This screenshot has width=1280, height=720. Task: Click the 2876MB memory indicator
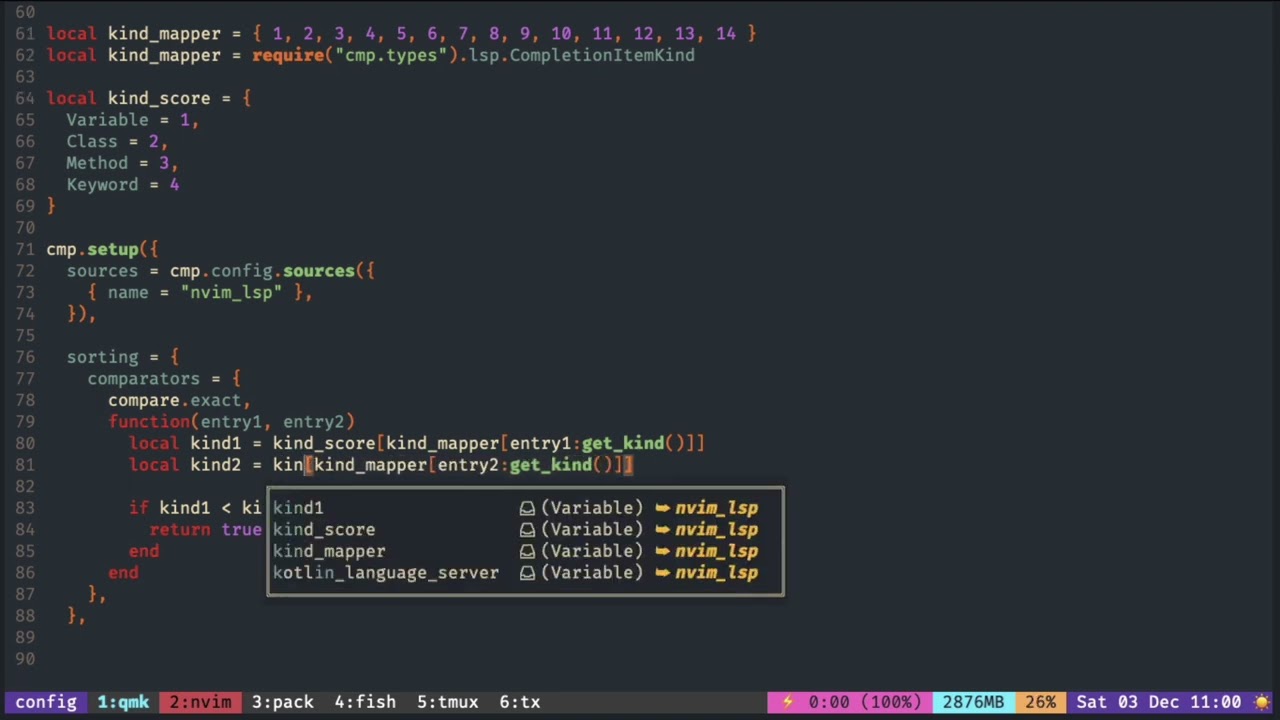click(973, 702)
